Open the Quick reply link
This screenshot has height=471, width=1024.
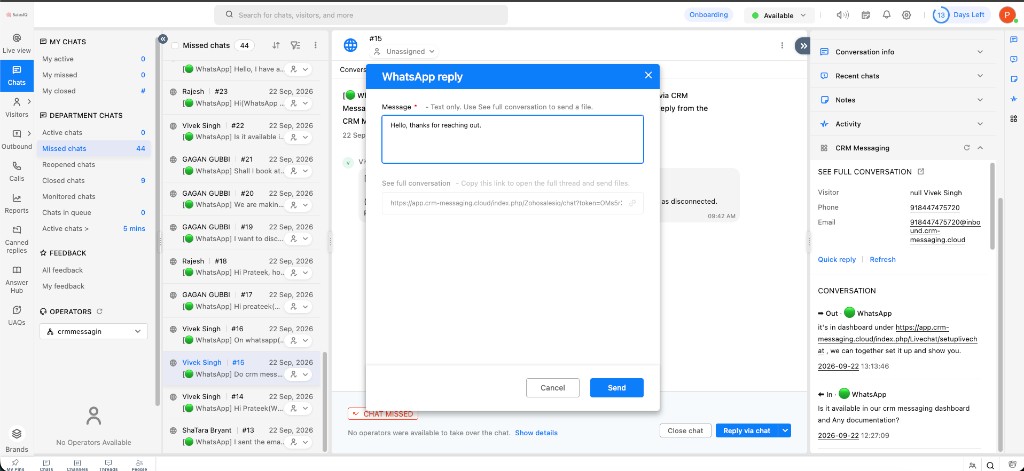(837, 259)
